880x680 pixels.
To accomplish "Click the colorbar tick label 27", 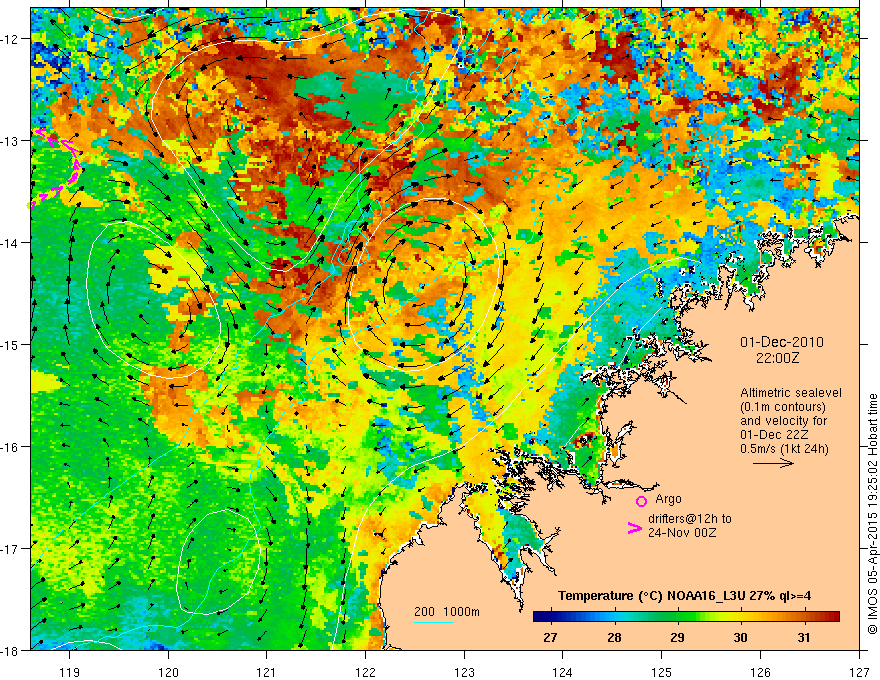I will (551, 637).
